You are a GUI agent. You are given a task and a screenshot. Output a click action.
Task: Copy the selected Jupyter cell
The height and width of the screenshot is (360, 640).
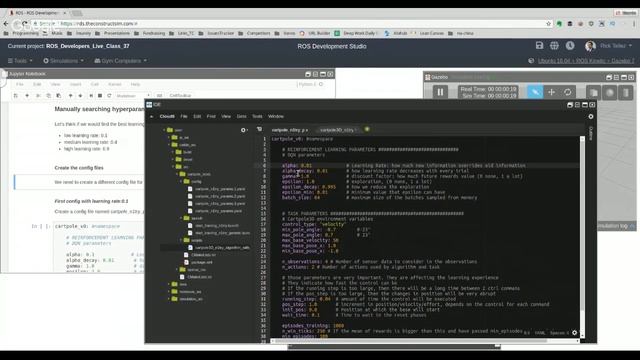coord(48,96)
